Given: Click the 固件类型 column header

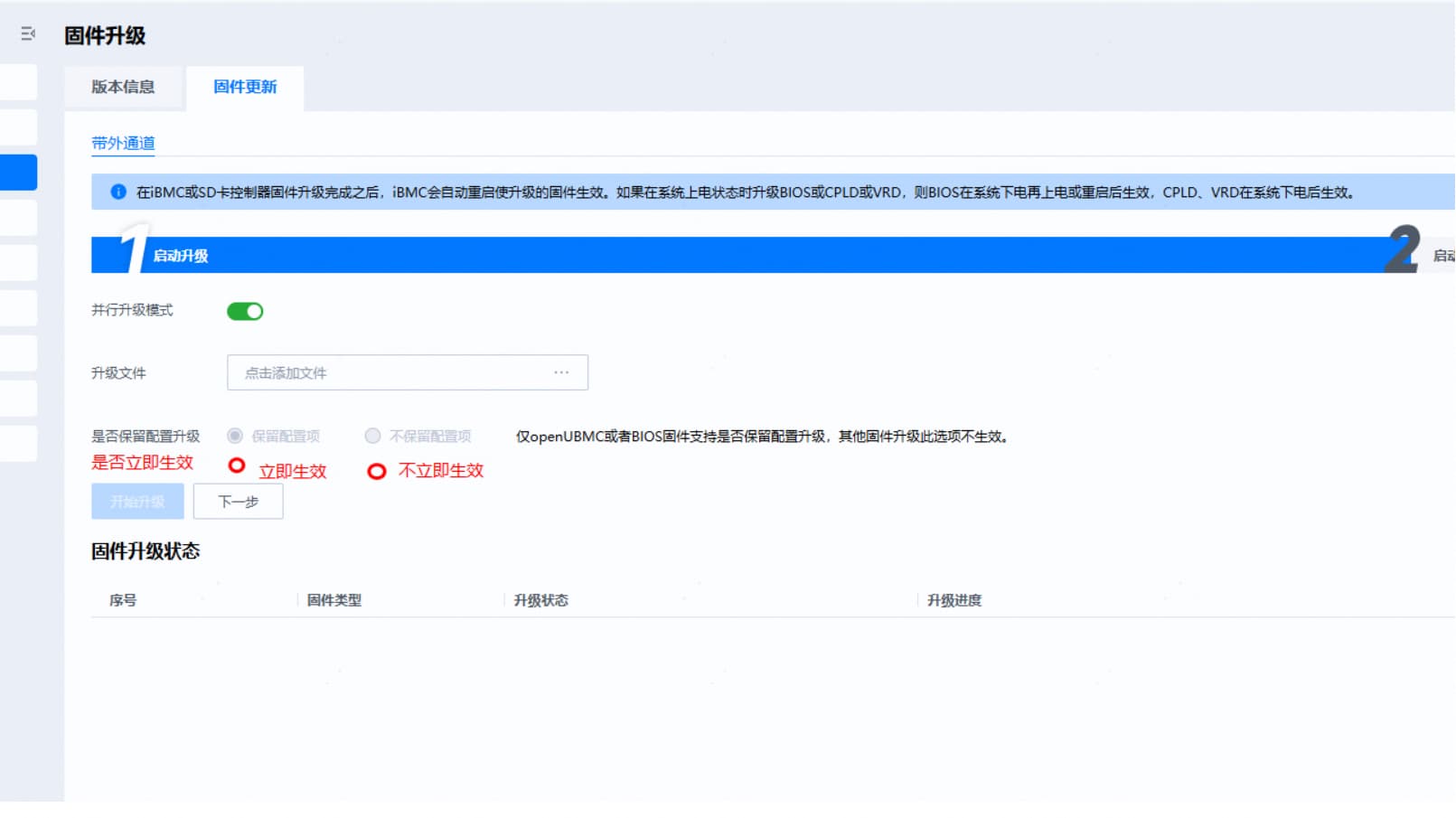Looking at the screenshot, I should click(x=334, y=600).
